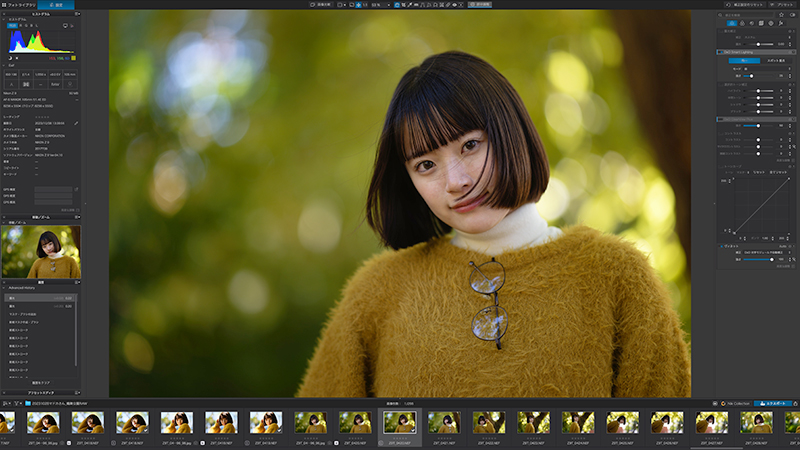Select the eyedropper tool in the top toolbar
This screenshot has height=450, width=800.
(x=410, y=5)
